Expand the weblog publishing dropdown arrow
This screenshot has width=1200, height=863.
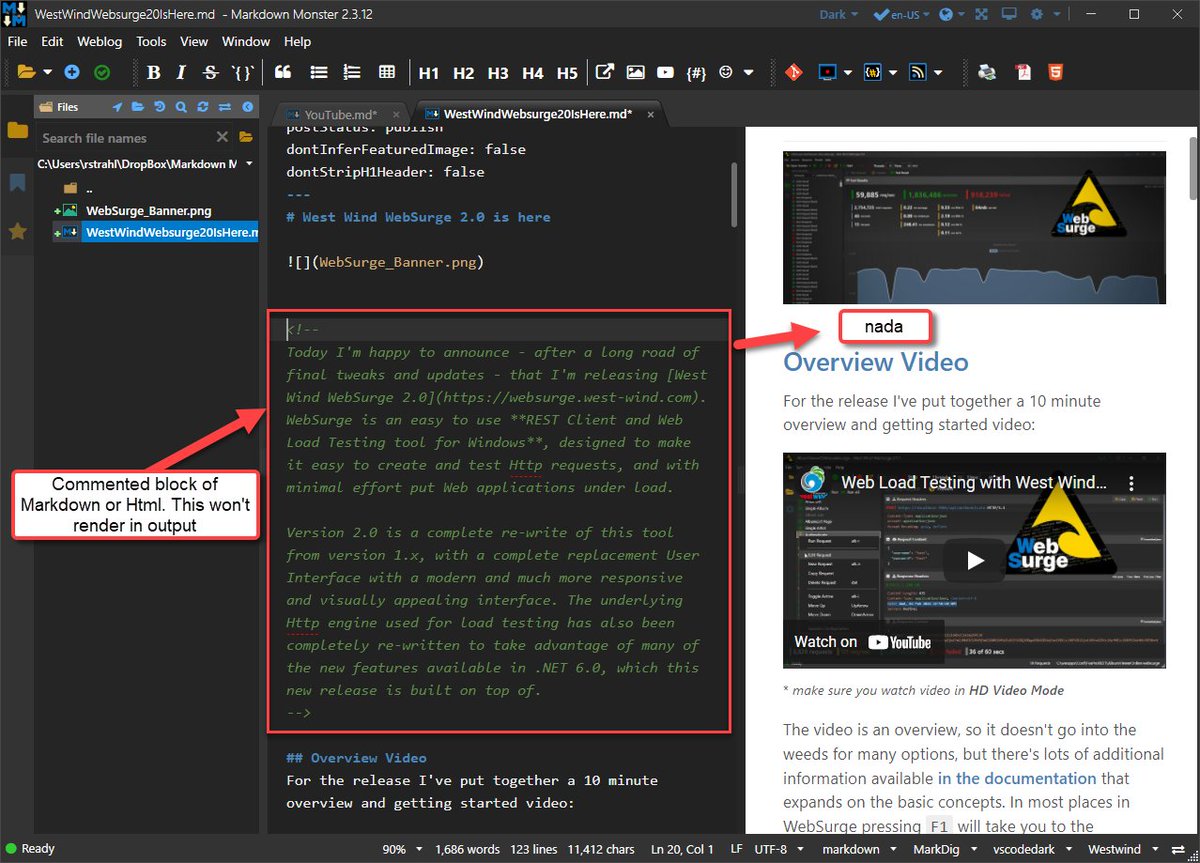tap(938, 73)
